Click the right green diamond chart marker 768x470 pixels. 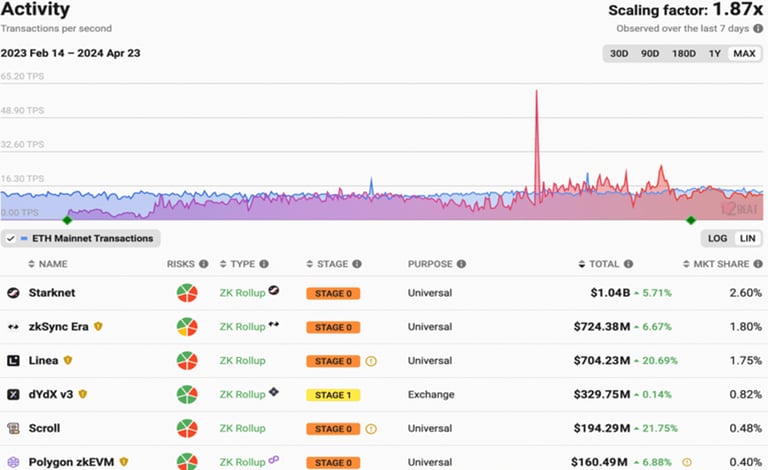691,220
